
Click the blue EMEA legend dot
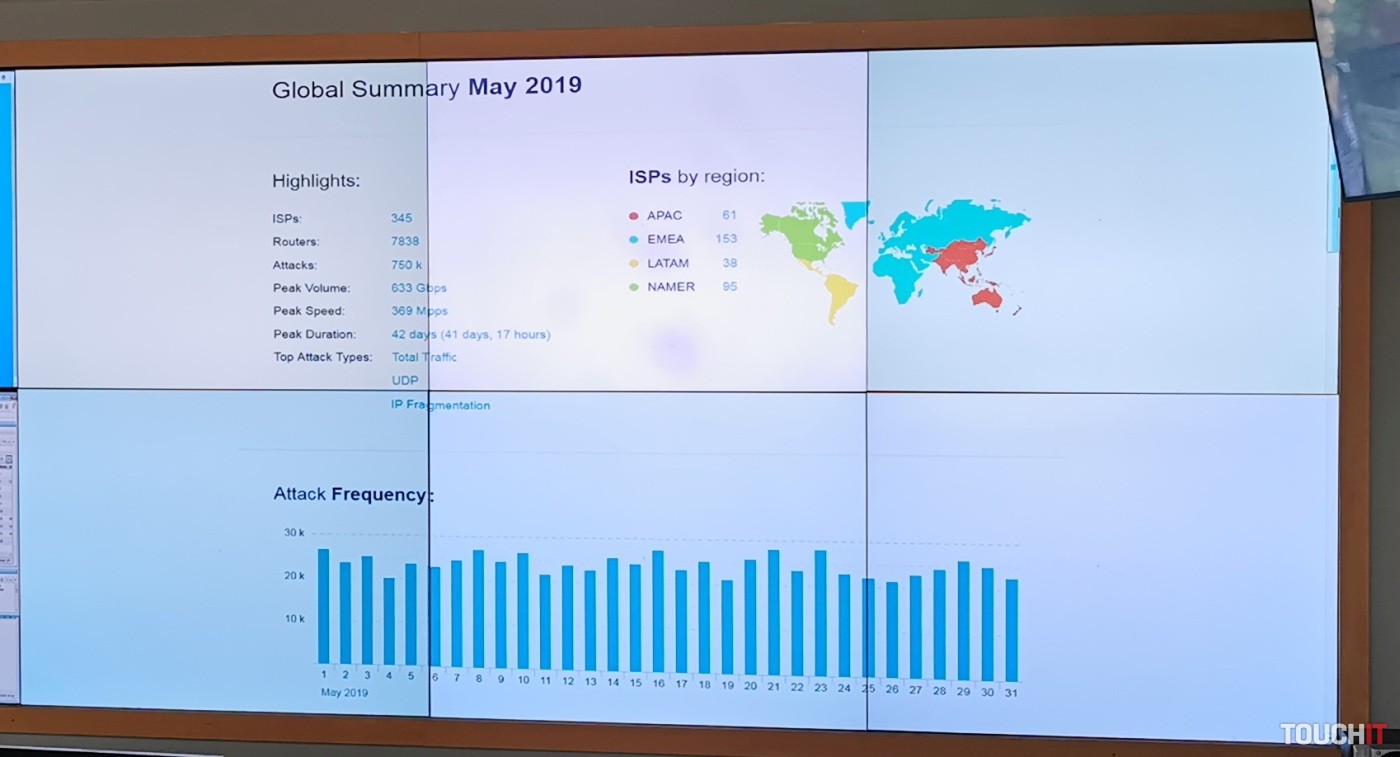point(633,240)
